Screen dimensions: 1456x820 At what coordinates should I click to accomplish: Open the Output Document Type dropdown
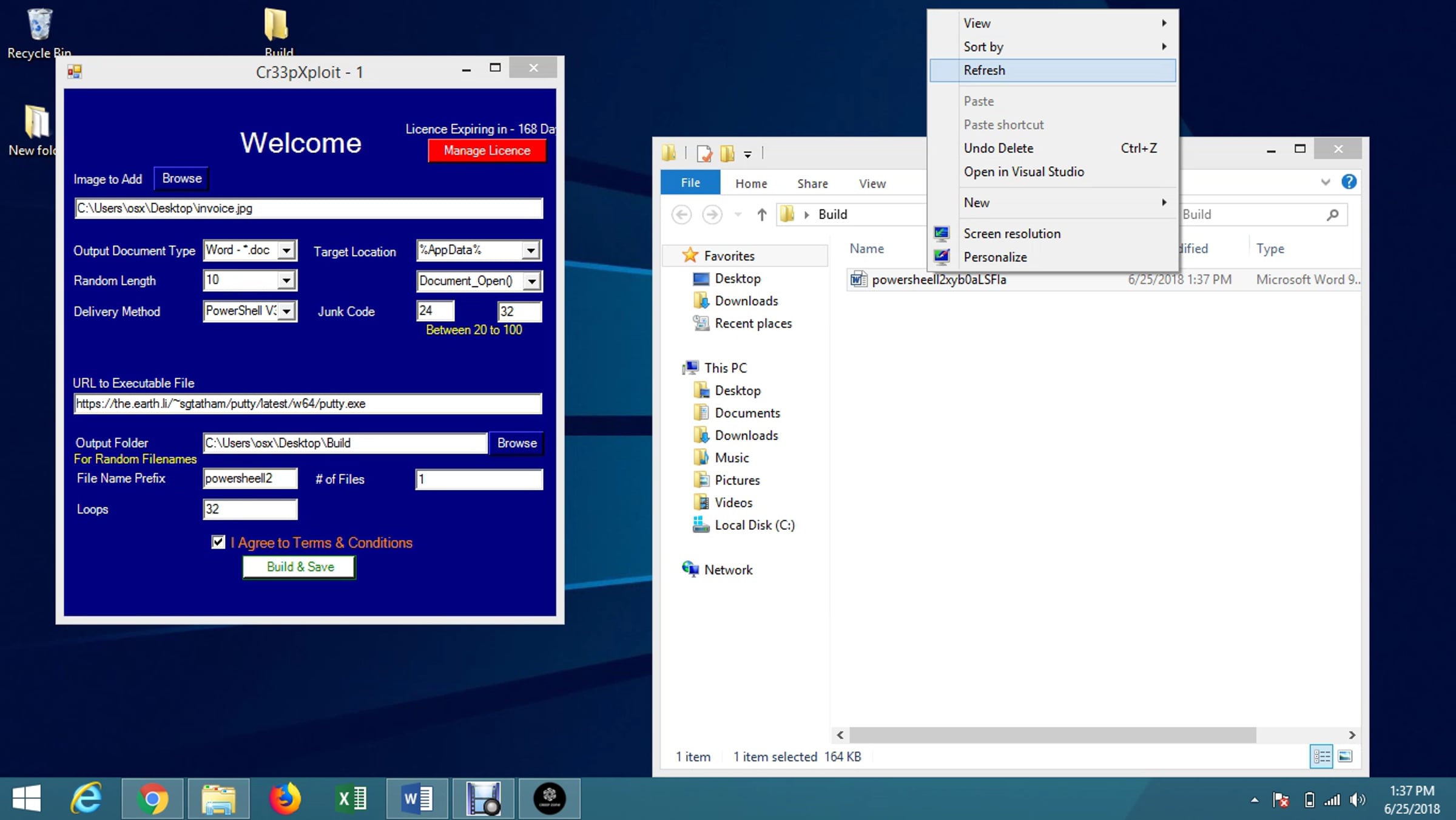click(286, 250)
